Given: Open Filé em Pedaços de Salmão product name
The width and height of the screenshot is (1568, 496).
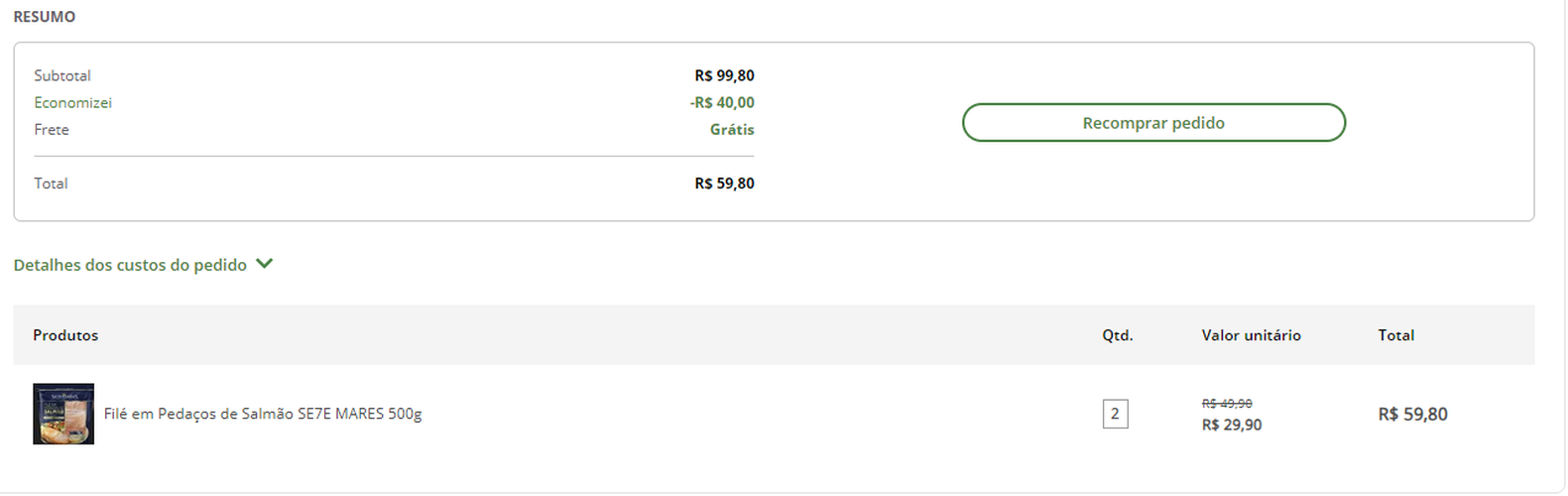Looking at the screenshot, I should (x=263, y=414).
